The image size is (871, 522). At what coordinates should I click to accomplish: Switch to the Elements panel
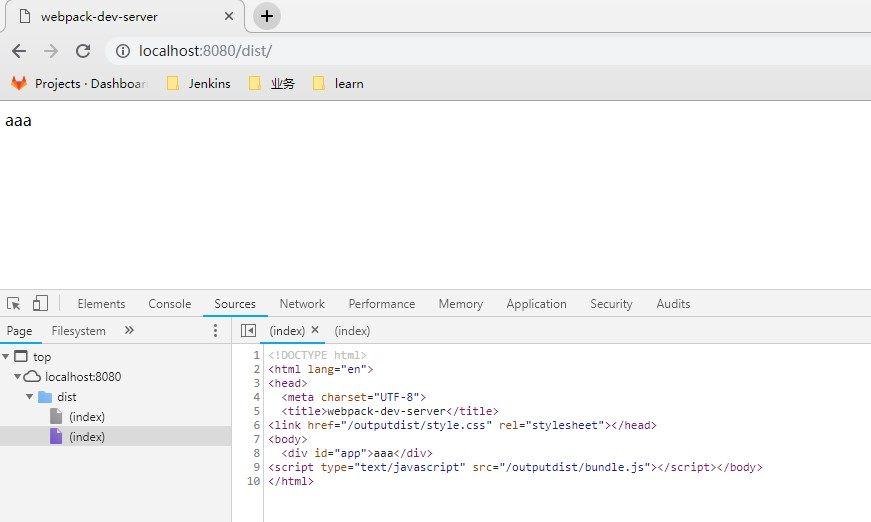pyautogui.click(x=101, y=304)
